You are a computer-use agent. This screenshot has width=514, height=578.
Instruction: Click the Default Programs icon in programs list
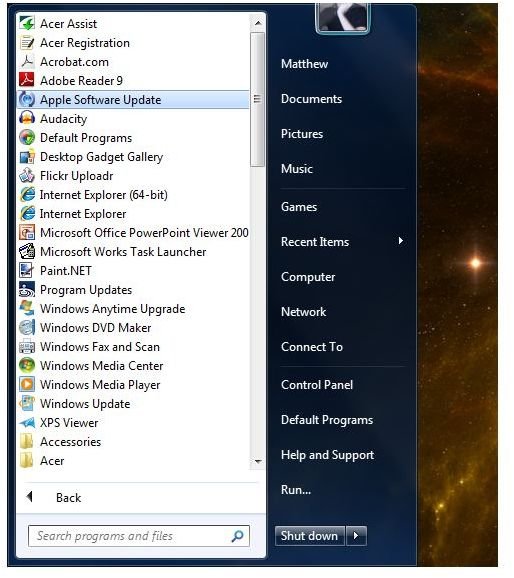[27, 137]
